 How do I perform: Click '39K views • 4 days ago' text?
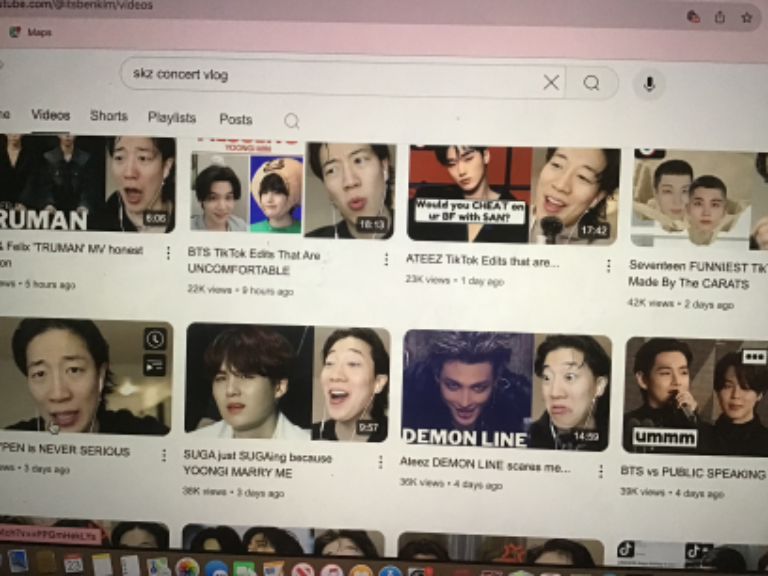tap(672, 493)
